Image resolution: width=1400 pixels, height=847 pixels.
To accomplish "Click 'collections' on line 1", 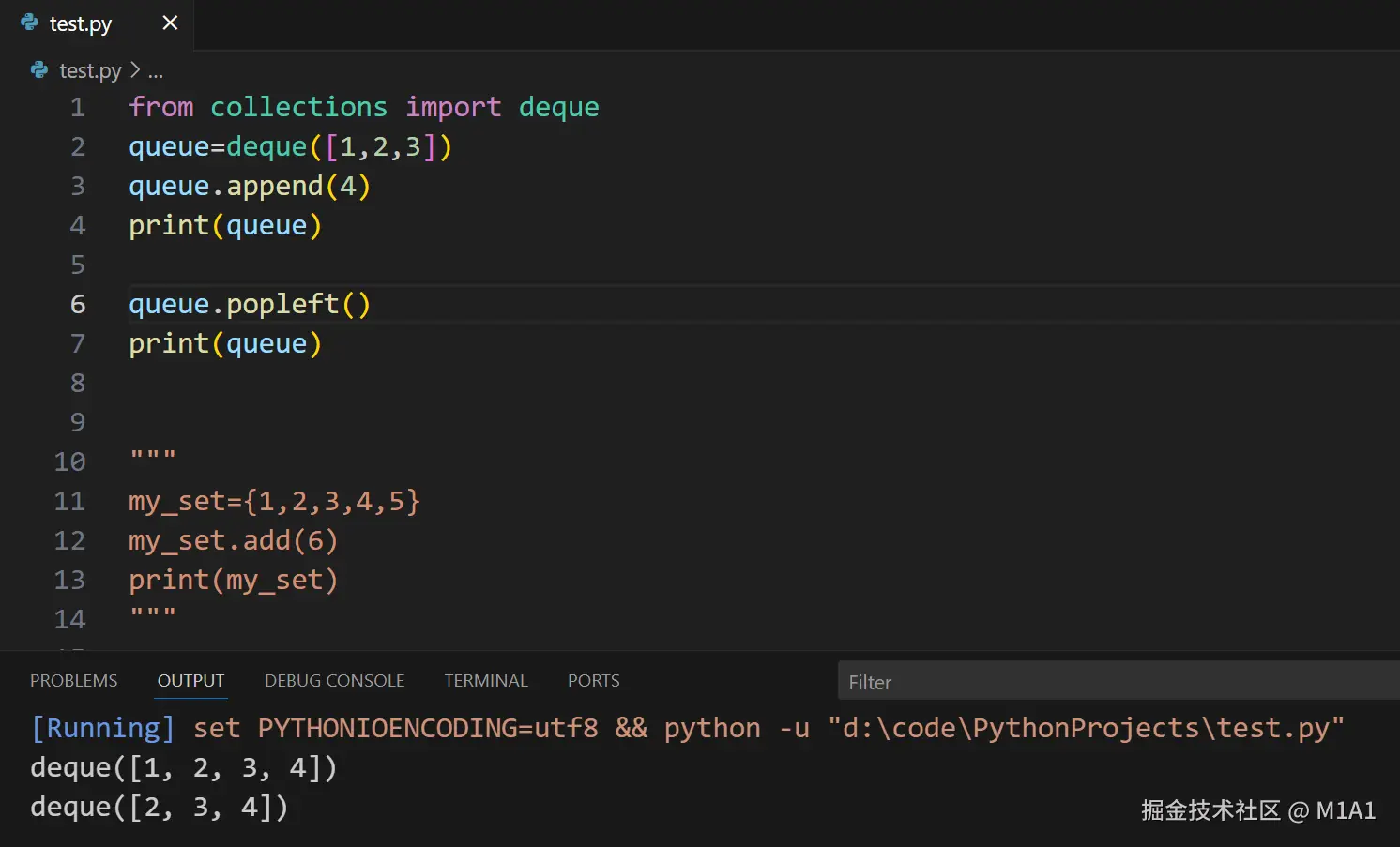I will pos(298,107).
